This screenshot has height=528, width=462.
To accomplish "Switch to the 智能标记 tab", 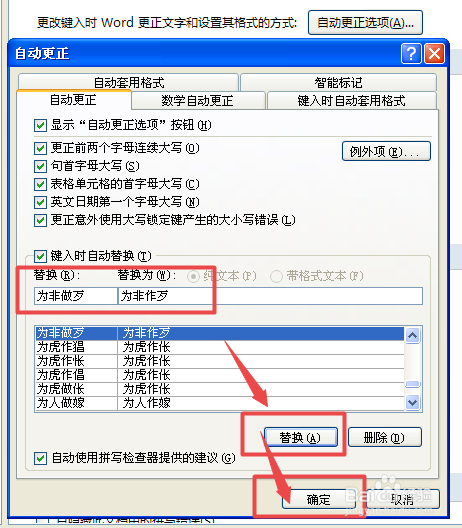I will 338,82.
